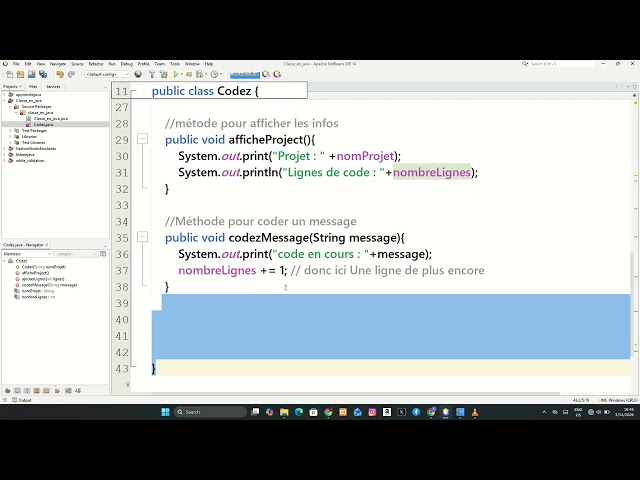The width and height of the screenshot is (640, 480).
Task: Open the File menu
Action: pyautogui.click(x=16, y=64)
